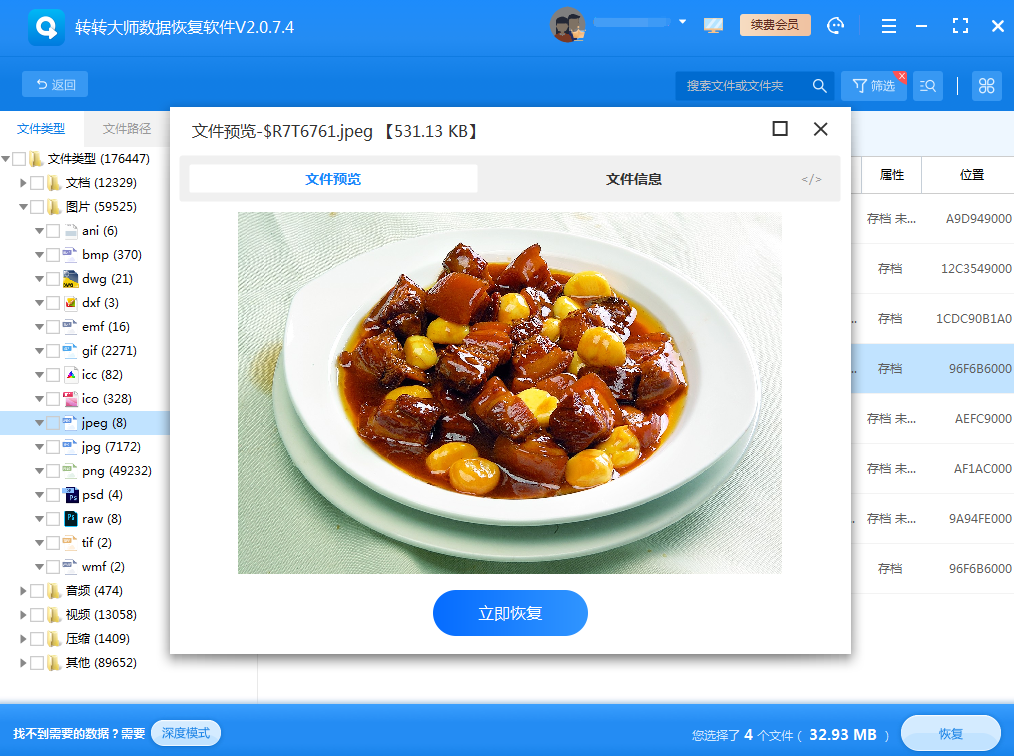Enable 深度模式 at the bottom bar
The height and width of the screenshot is (756, 1014).
[x=185, y=733]
